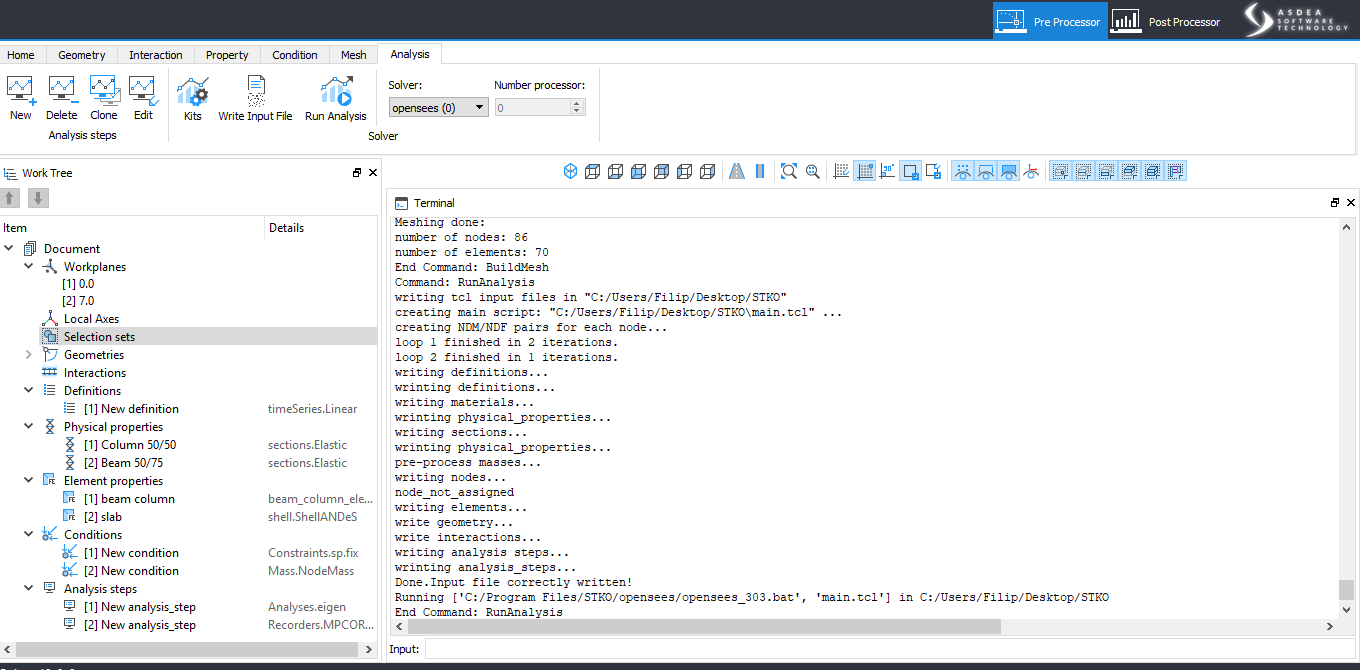Toggle the unhighlighted rectangle selection icon
The height and width of the screenshot is (670, 1360).
[x=933, y=171]
